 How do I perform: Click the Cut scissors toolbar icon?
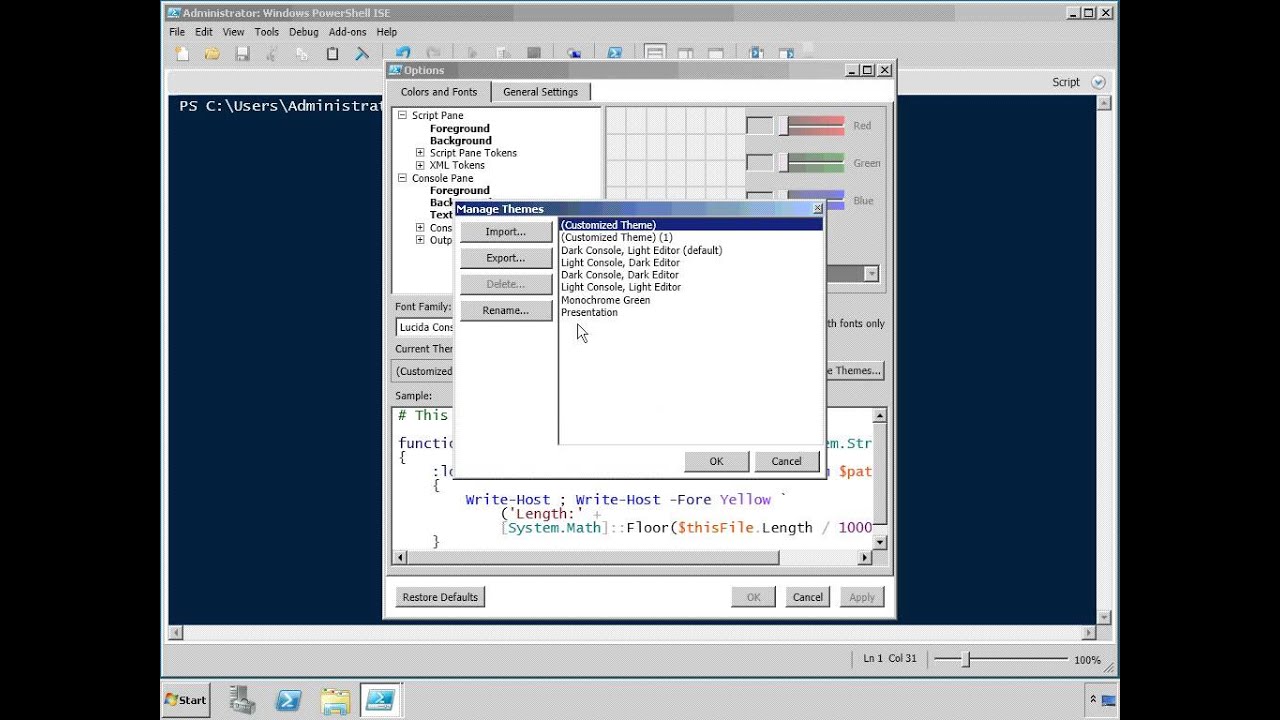(272, 54)
